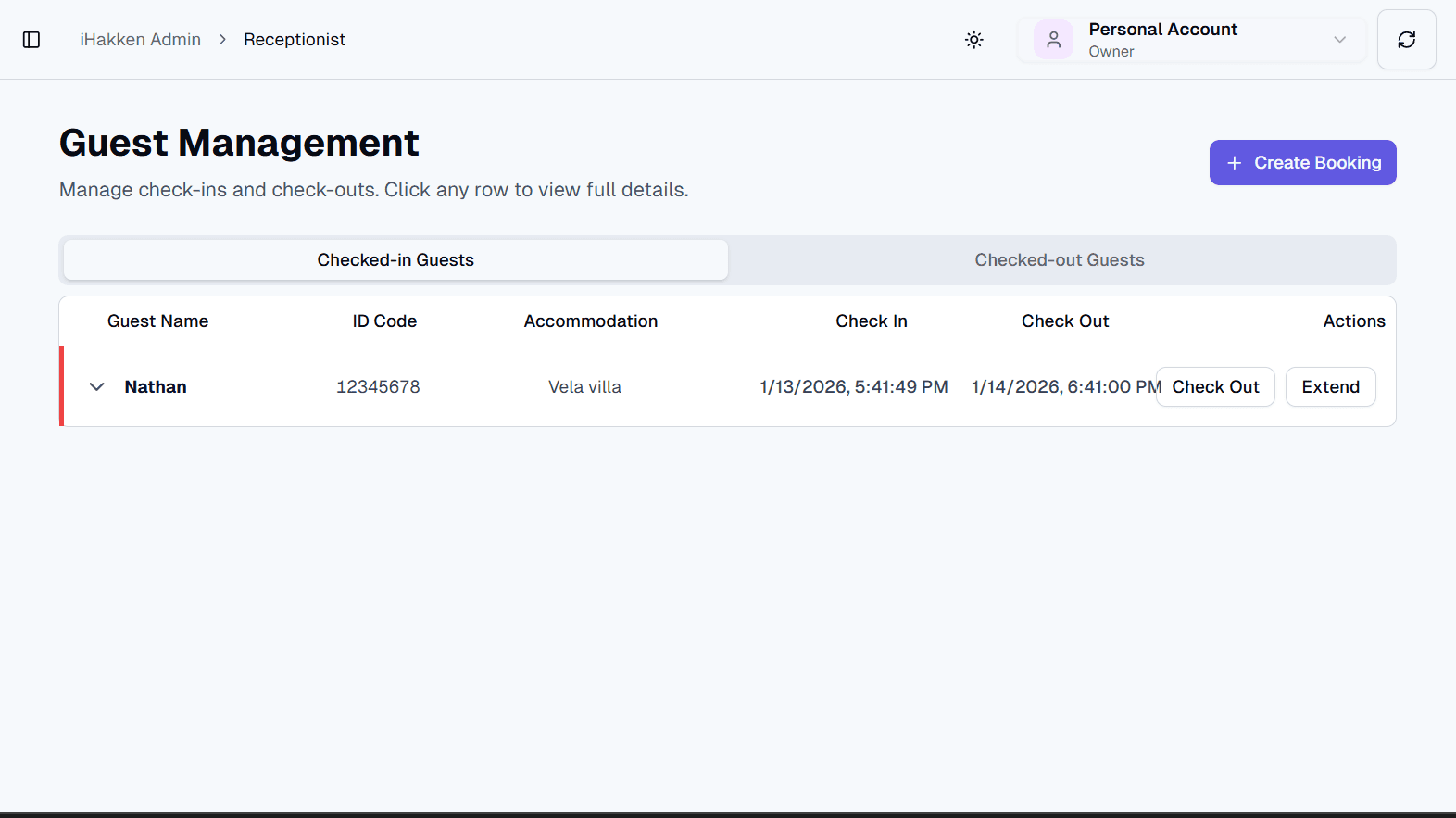Image resolution: width=1456 pixels, height=818 pixels.
Task: Switch to the Checked-out Guests tab
Action: pos(1060,260)
